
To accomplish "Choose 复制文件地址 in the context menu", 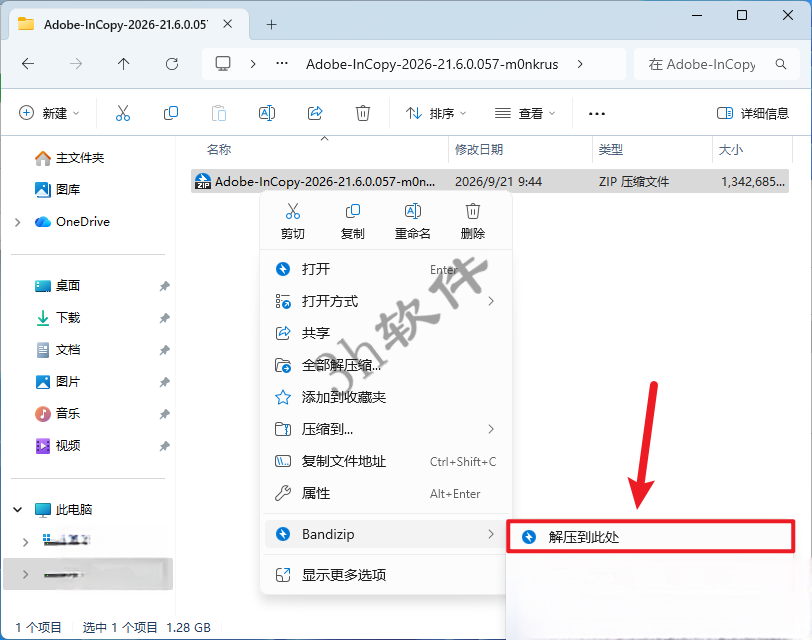I will (386, 461).
